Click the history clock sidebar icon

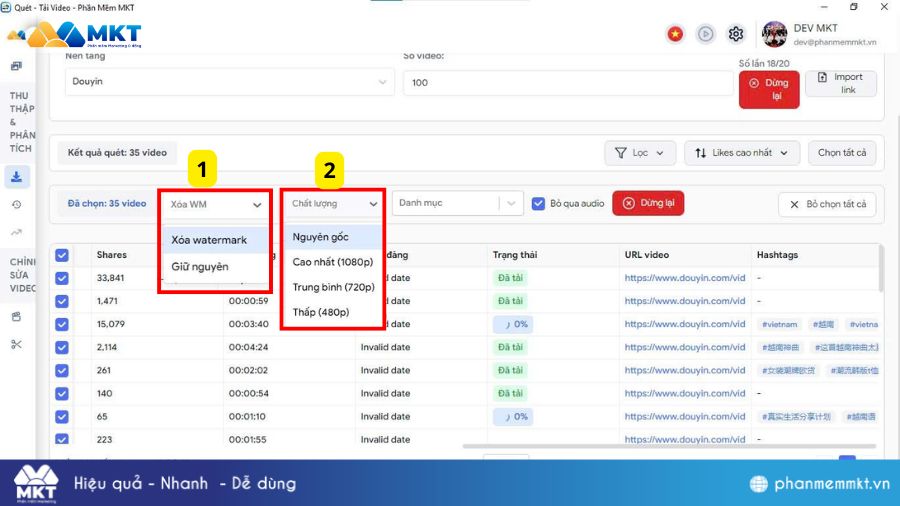17,205
